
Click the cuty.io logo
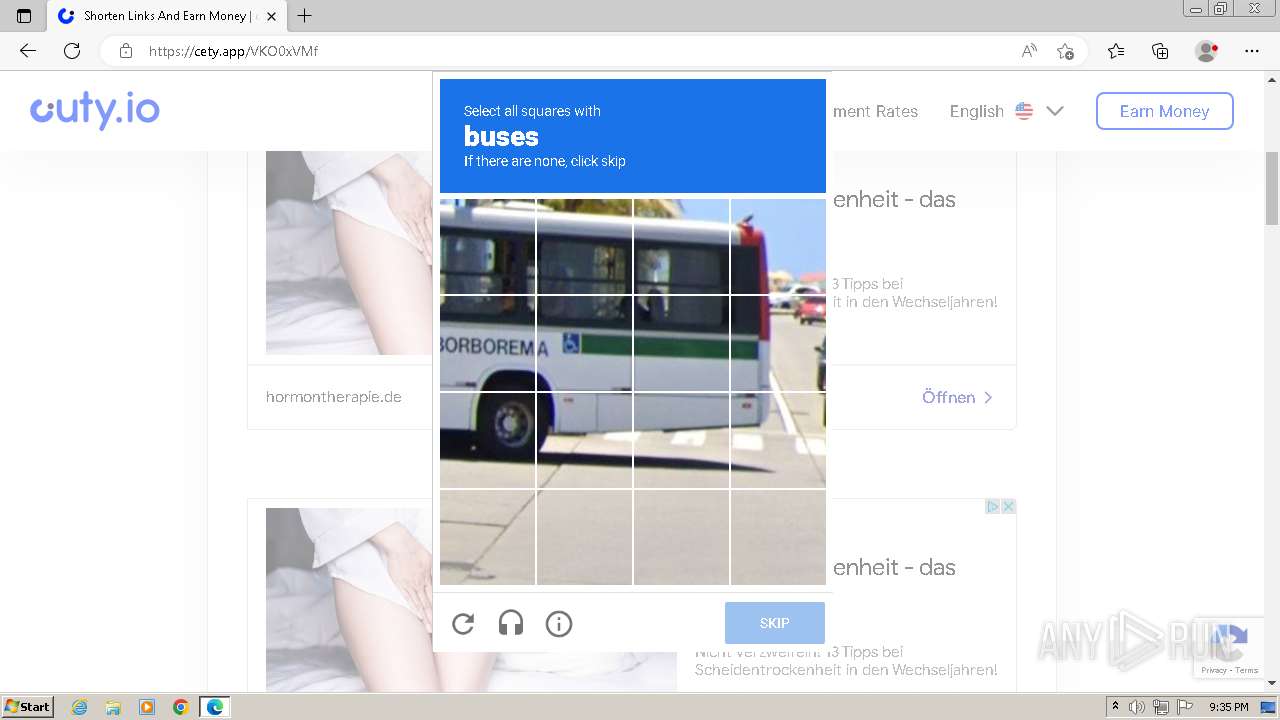coord(95,110)
